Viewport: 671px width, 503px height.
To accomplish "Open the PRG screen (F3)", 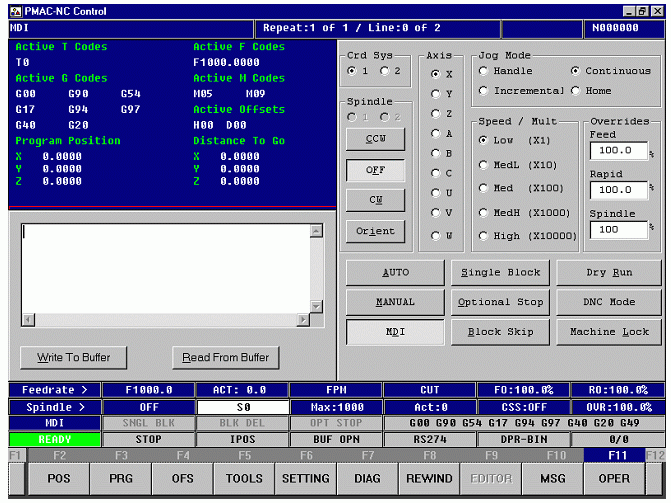I will (x=121, y=479).
